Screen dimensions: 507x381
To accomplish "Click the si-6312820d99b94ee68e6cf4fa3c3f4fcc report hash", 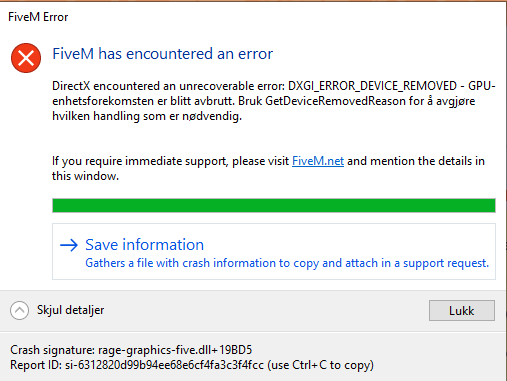I will [164, 365].
